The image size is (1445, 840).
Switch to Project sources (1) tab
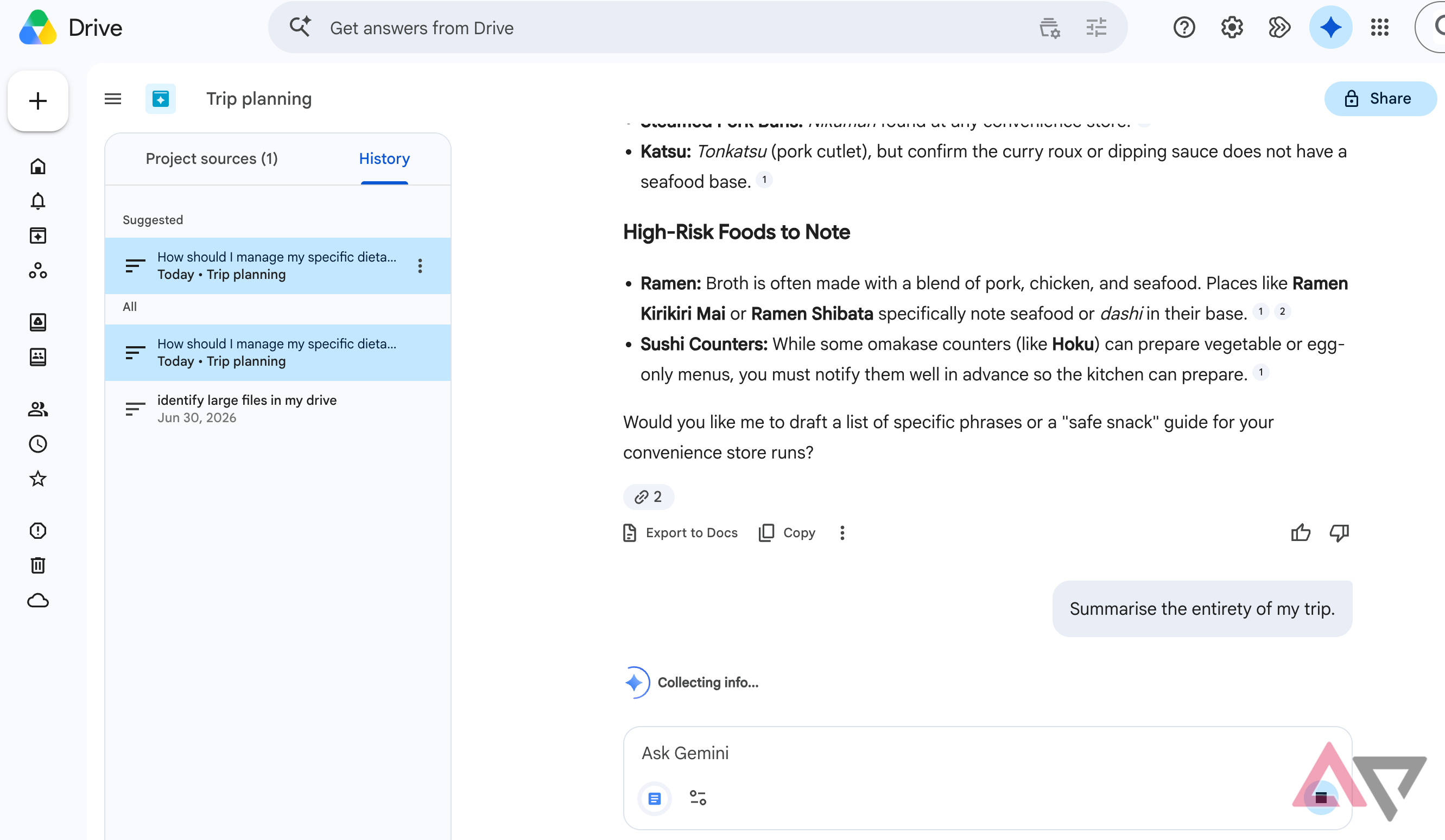click(212, 159)
